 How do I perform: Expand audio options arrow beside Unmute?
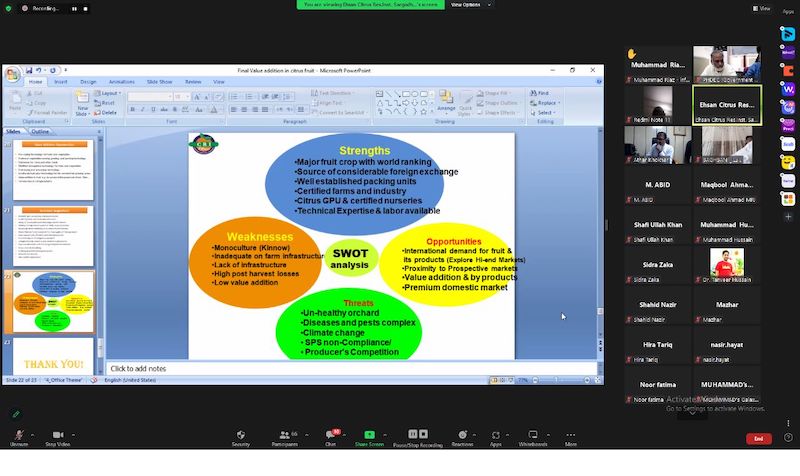34,434
